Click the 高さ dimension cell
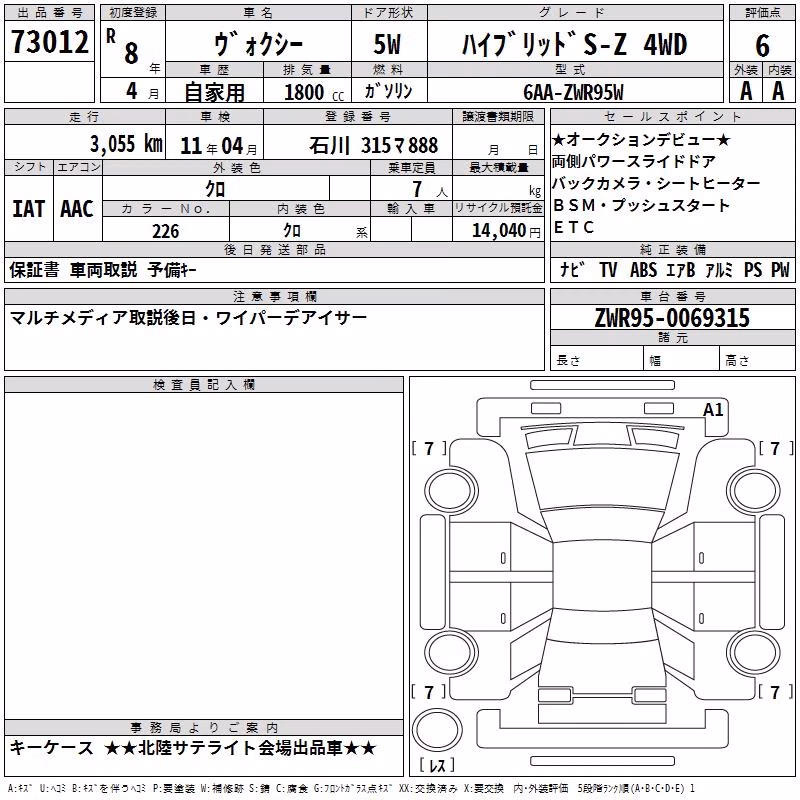The height and width of the screenshot is (800, 800). [x=757, y=360]
